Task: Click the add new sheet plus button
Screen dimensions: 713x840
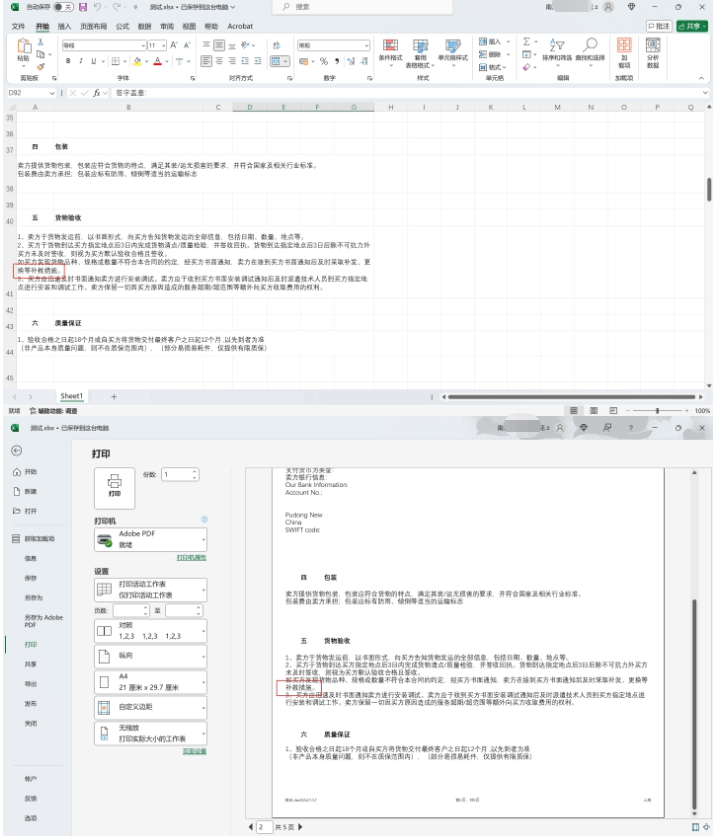Action: pos(114,397)
